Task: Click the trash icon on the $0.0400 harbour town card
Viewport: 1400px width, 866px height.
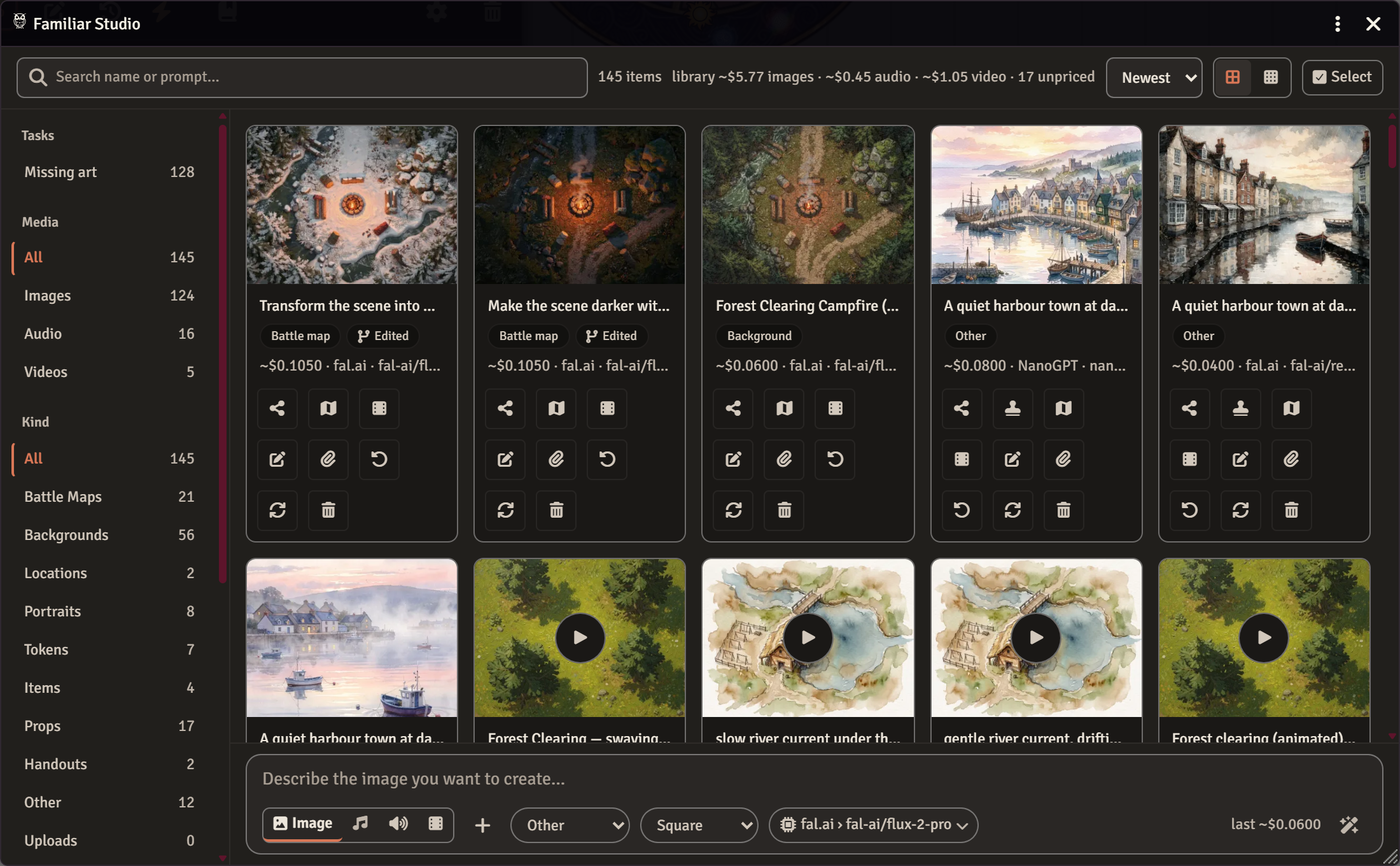Action: coord(1291,510)
